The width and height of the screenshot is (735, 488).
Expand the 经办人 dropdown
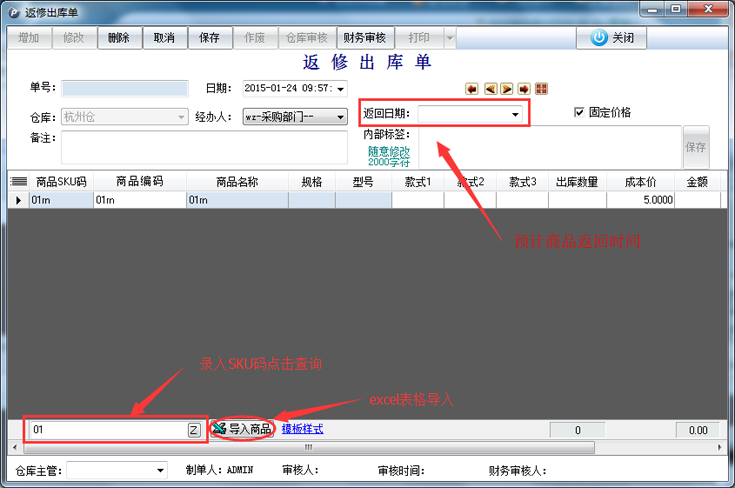340,117
